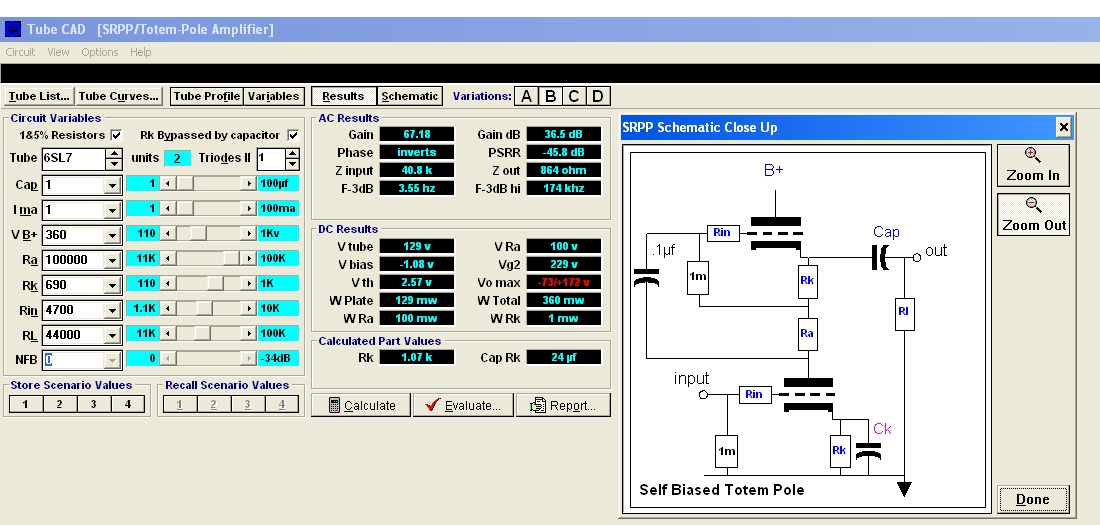
Task: Toggle the 1&5% Resistors checkbox
Action: click(x=116, y=135)
